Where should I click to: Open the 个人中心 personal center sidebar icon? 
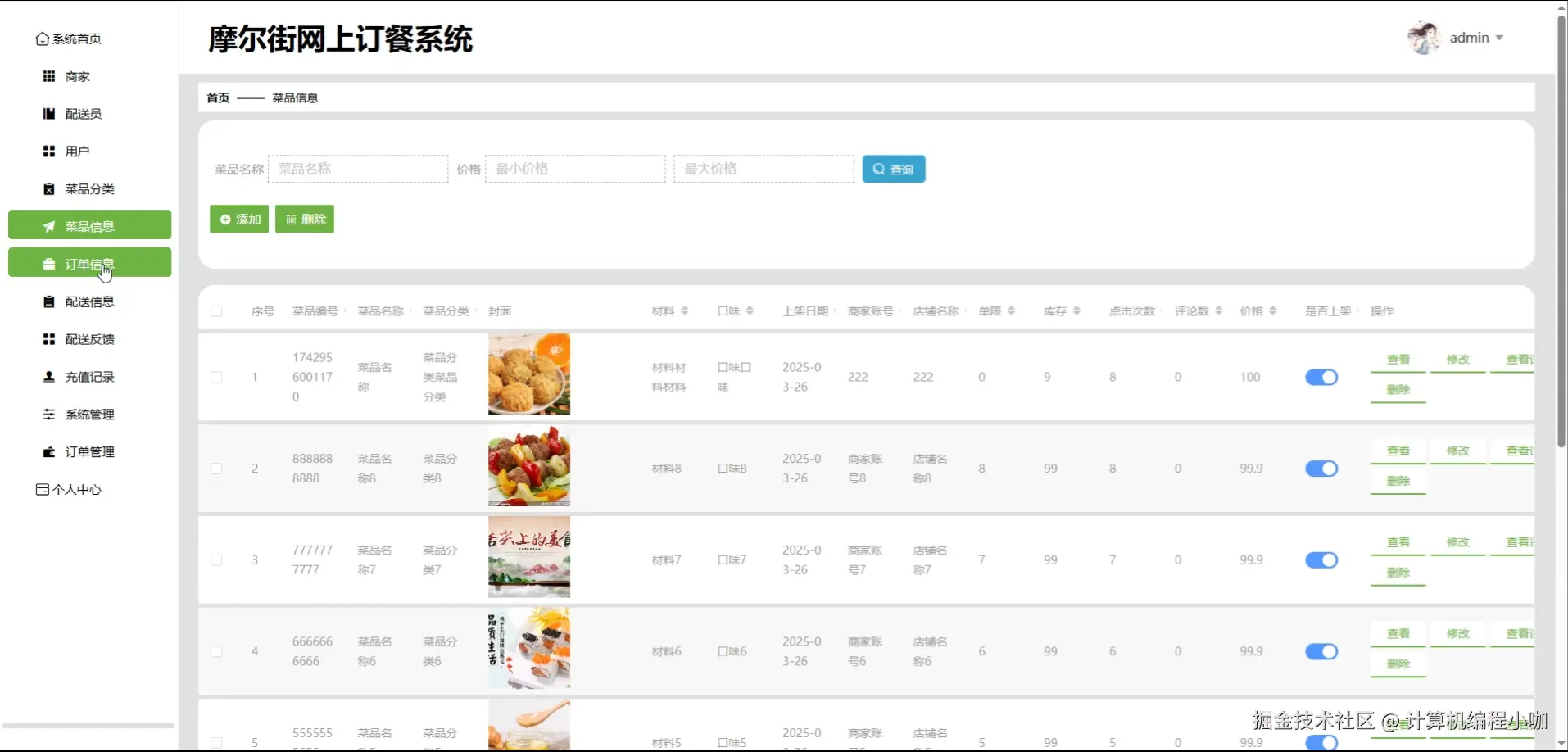click(42, 489)
